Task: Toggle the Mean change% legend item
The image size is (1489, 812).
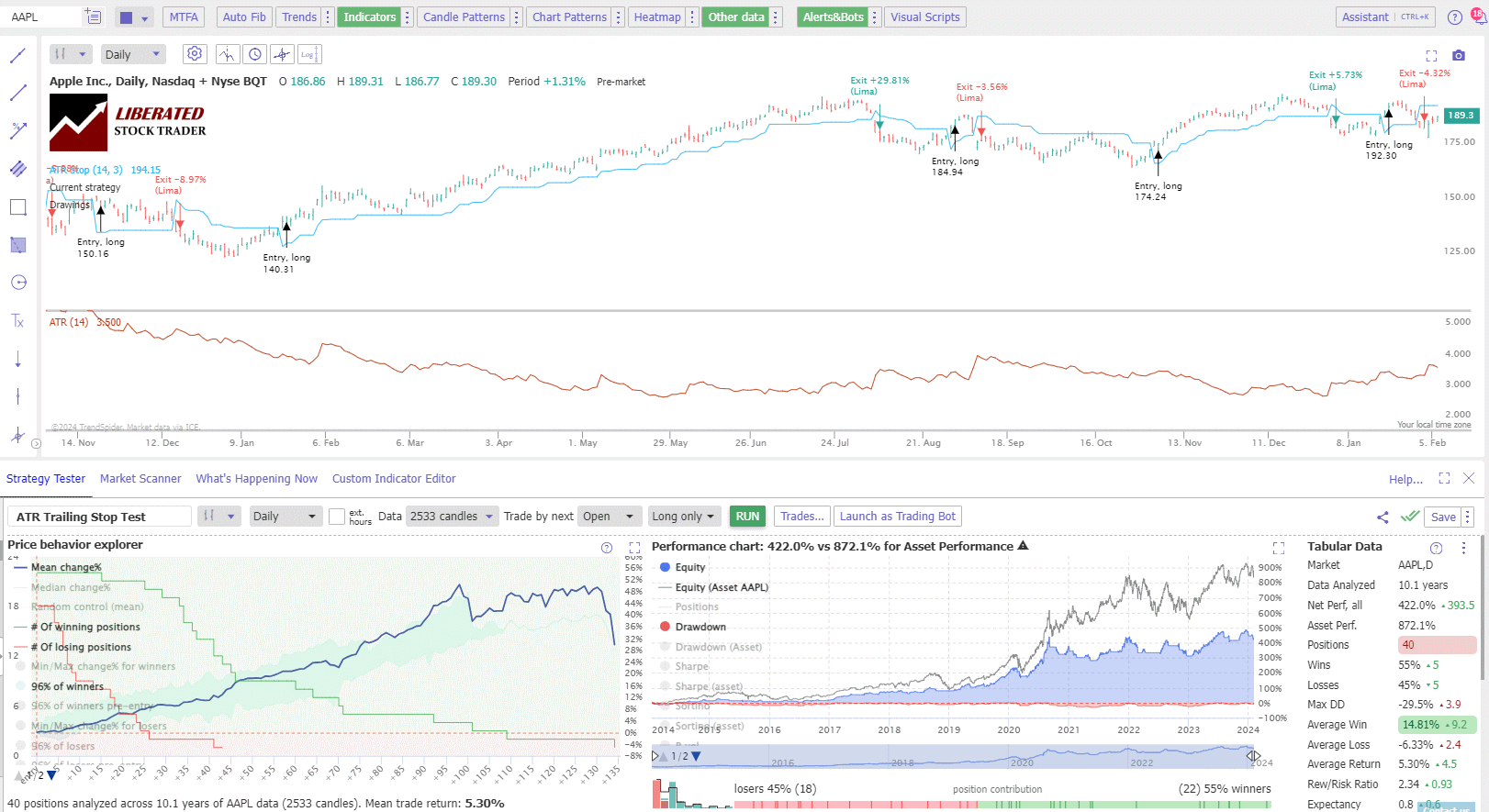Action: pos(58,567)
